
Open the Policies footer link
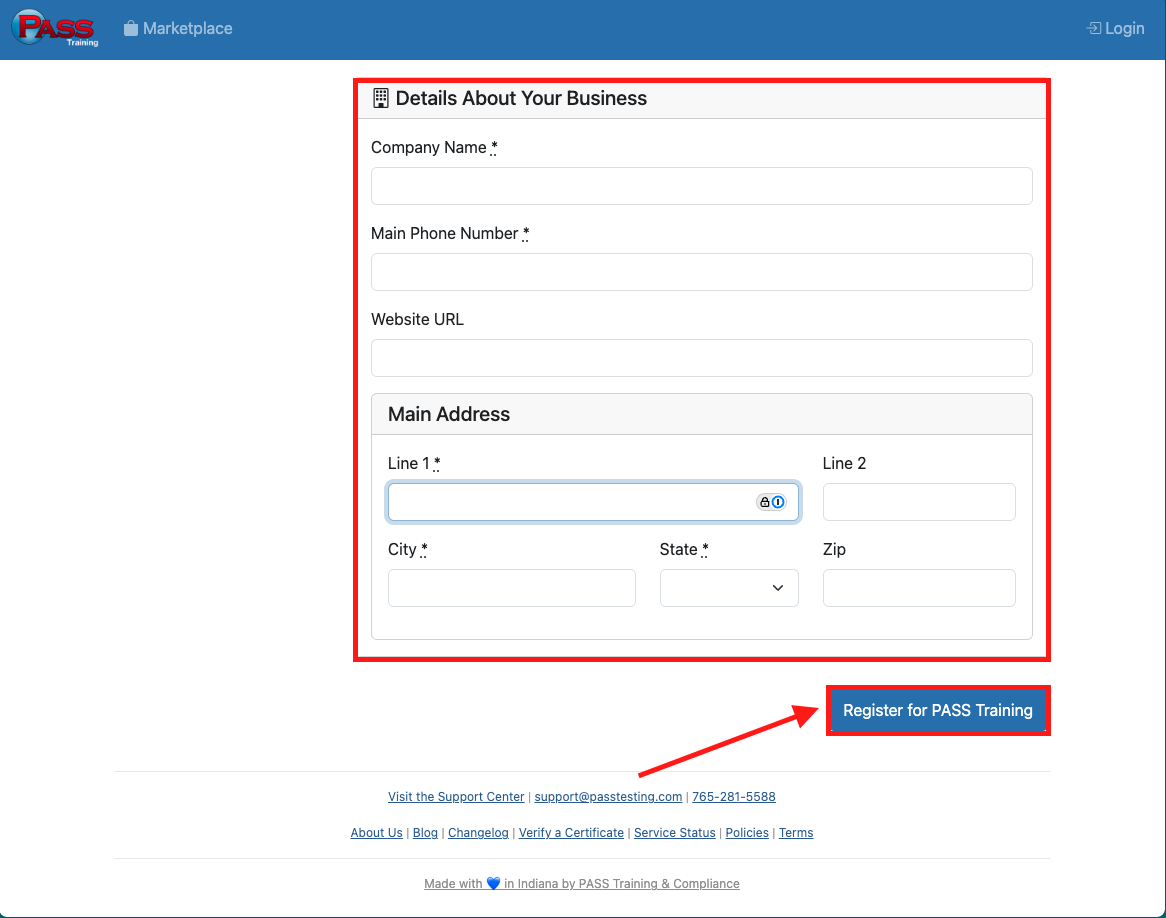747,832
